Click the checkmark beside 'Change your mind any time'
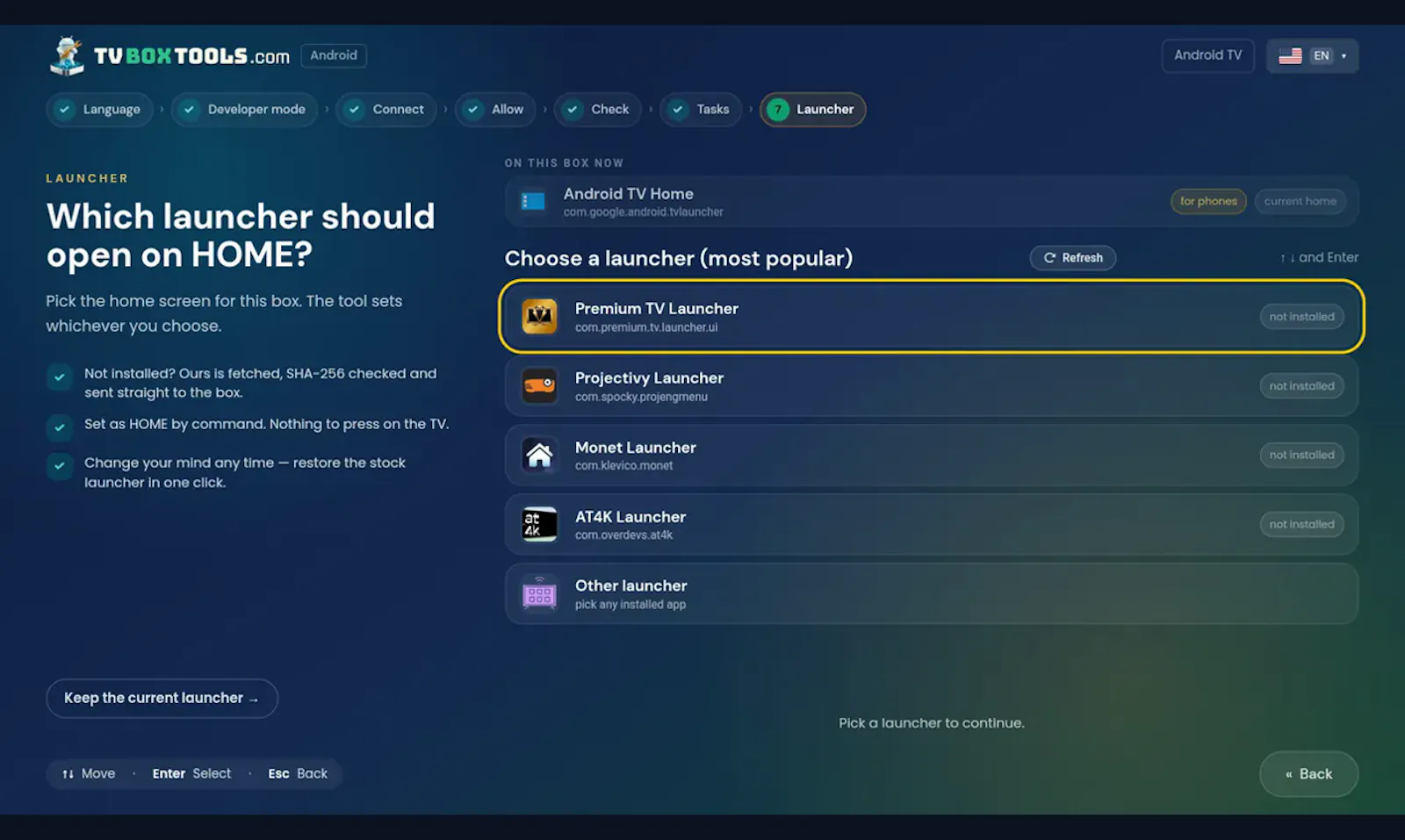Screen dimensions: 1405x840 pos(60,465)
